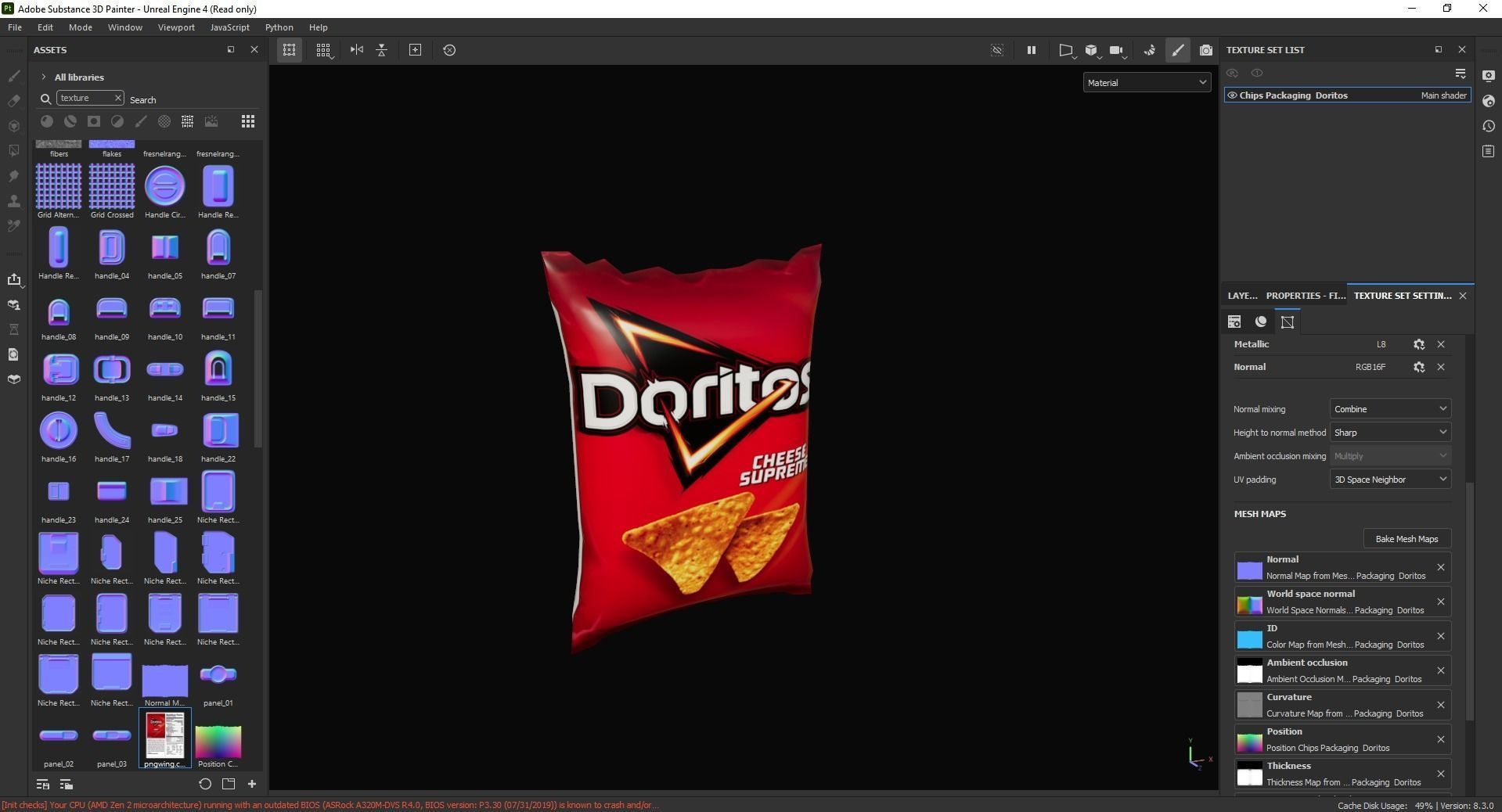The height and width of the screenshot is (812, 1502).
Task: Undock the Assets panel
Action: (x=231, y=49)
